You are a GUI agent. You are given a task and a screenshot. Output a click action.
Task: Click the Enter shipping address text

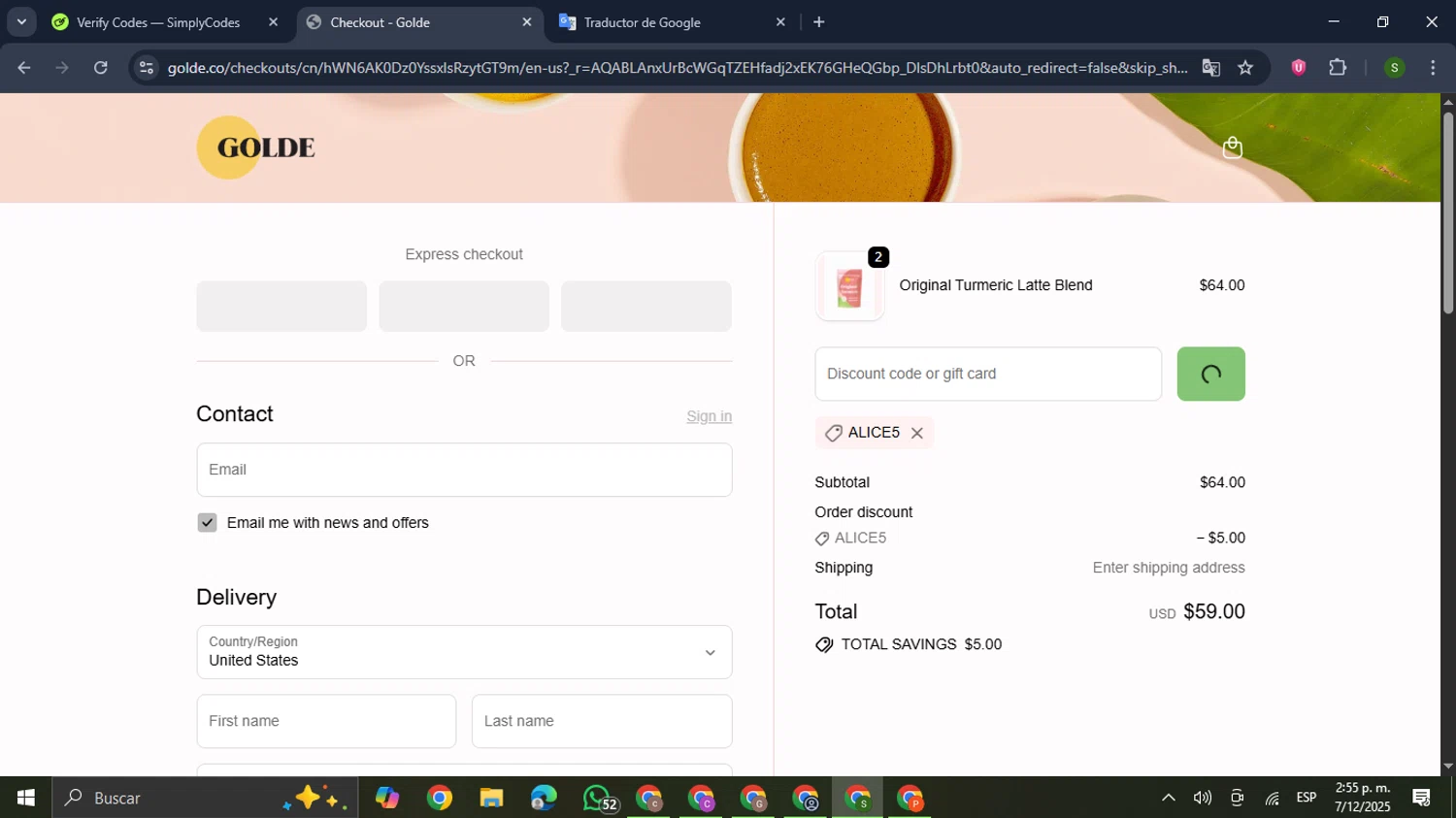(x=1169, y=568)
